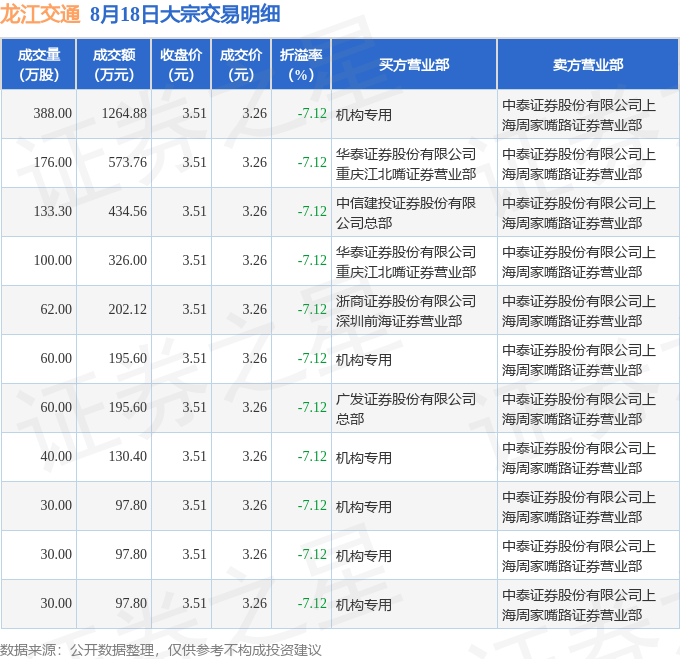The image size is (680, 659).
Task: Click the 收盘价(元) column header
Action: pos(181,64)
